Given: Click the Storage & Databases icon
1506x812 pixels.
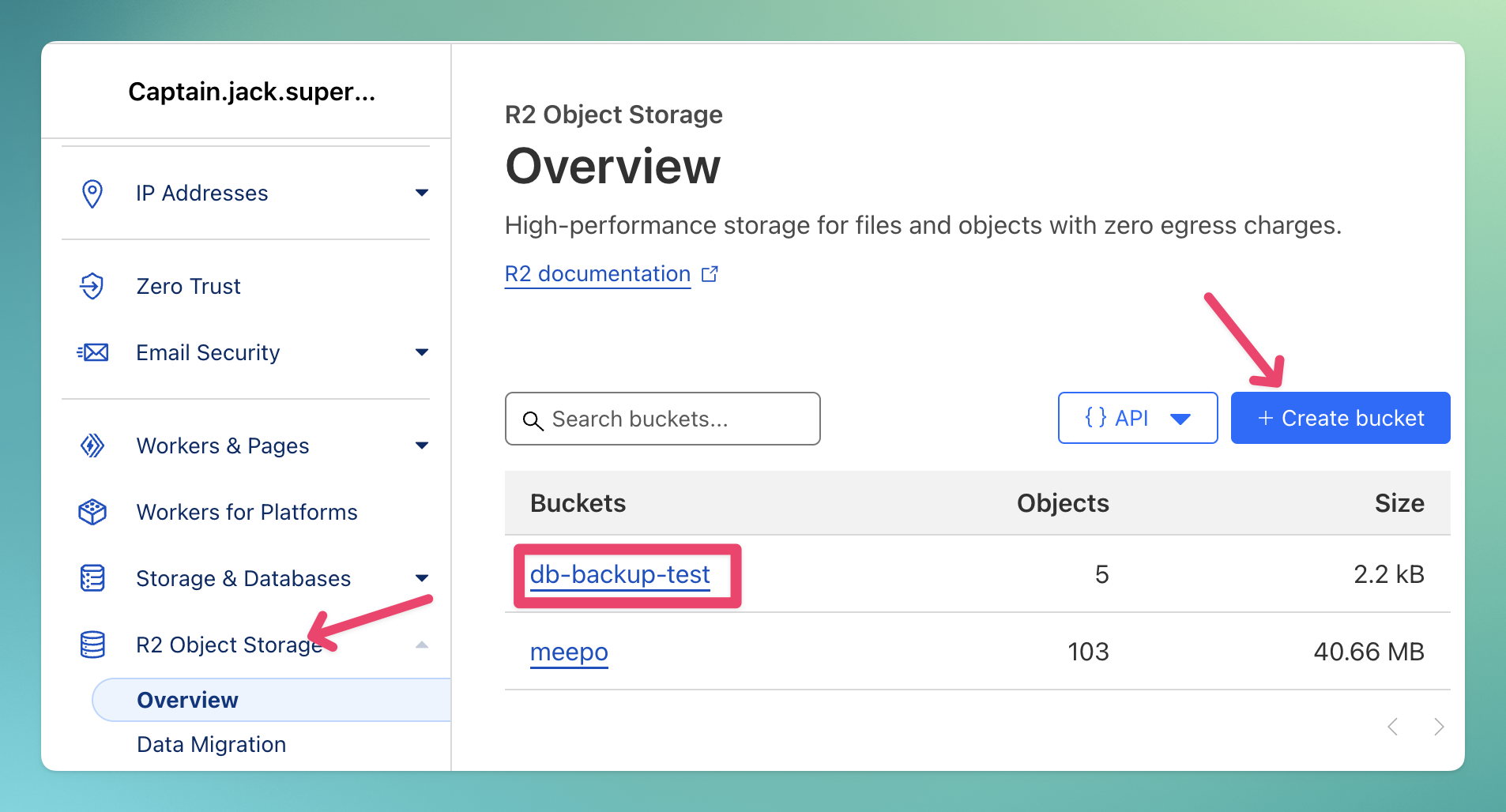Looking at the screenshot, I should [92, 578].
